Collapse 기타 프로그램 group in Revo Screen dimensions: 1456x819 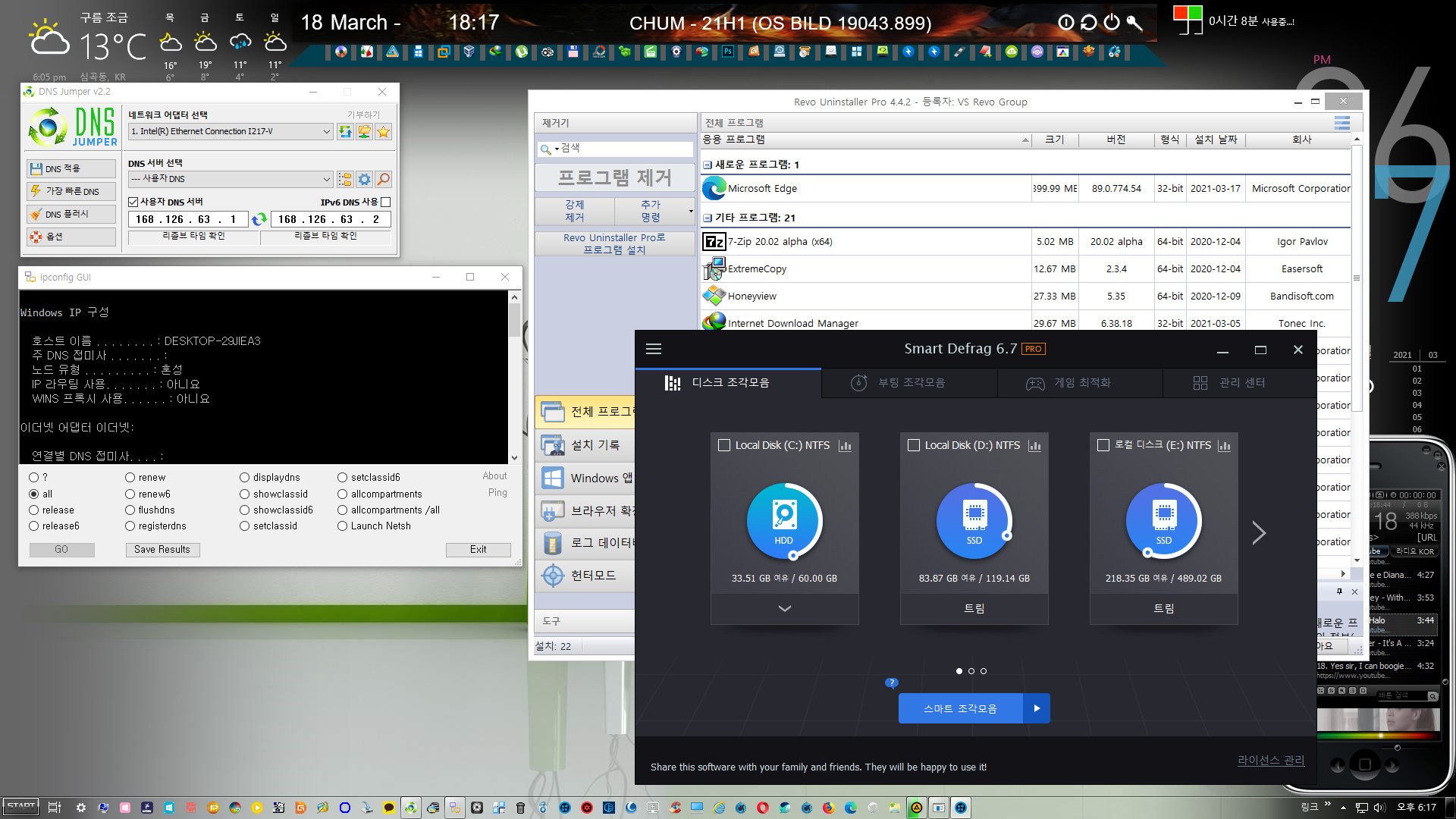707,218
